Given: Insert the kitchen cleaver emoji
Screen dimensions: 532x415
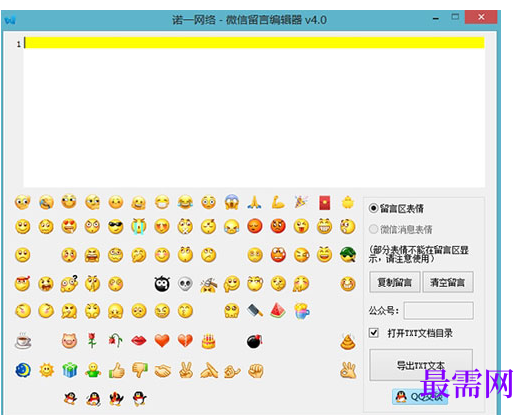Looking at the screenshot, I should click(255, 310).
